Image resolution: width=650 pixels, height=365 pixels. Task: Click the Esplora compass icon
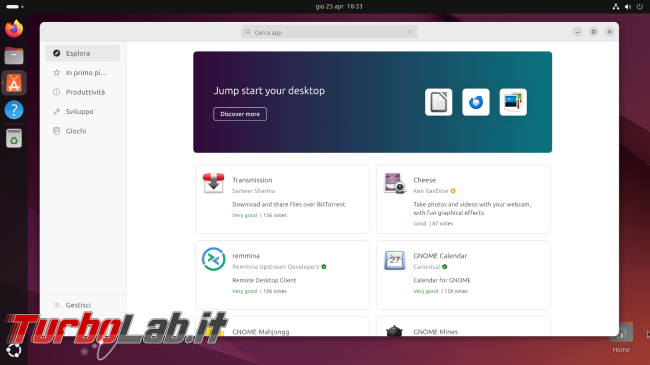pos(57,53)
